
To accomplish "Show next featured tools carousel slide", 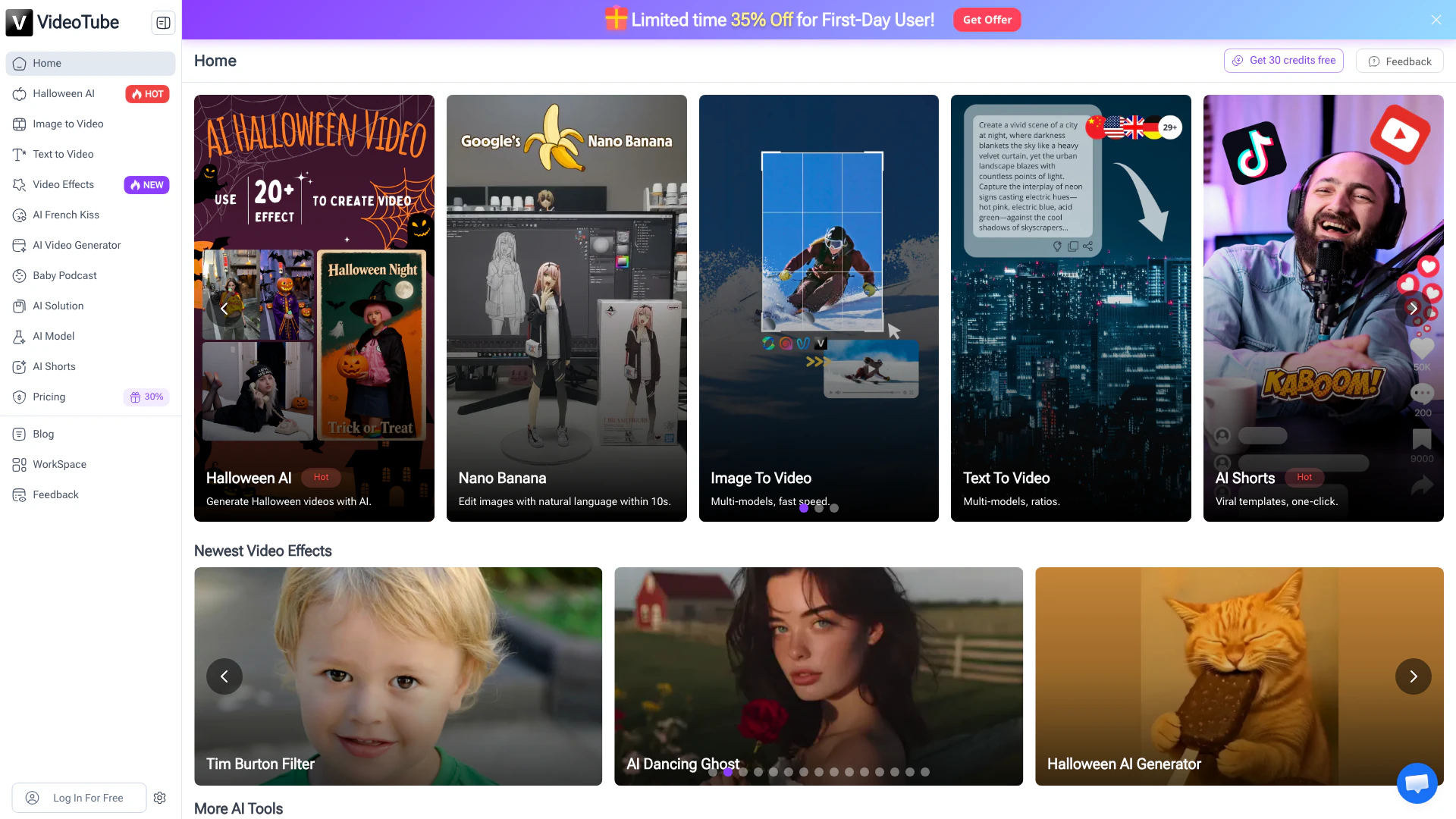I will [1413, 309].
